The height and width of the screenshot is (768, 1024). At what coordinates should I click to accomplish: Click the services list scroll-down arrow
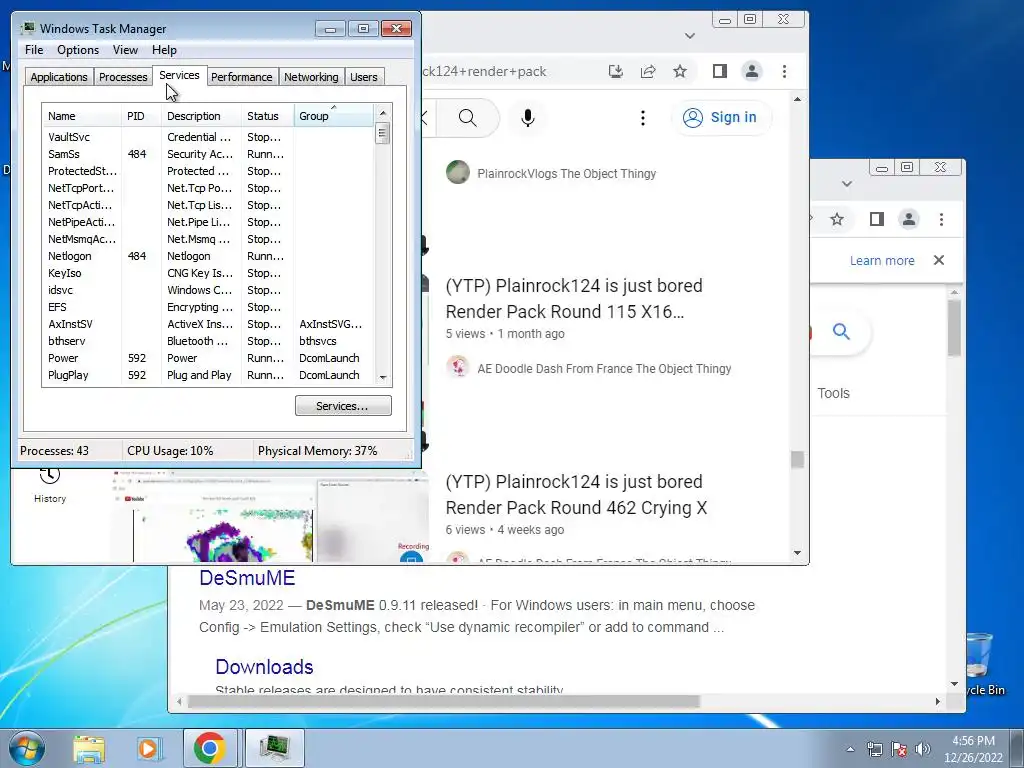point(383,377)
